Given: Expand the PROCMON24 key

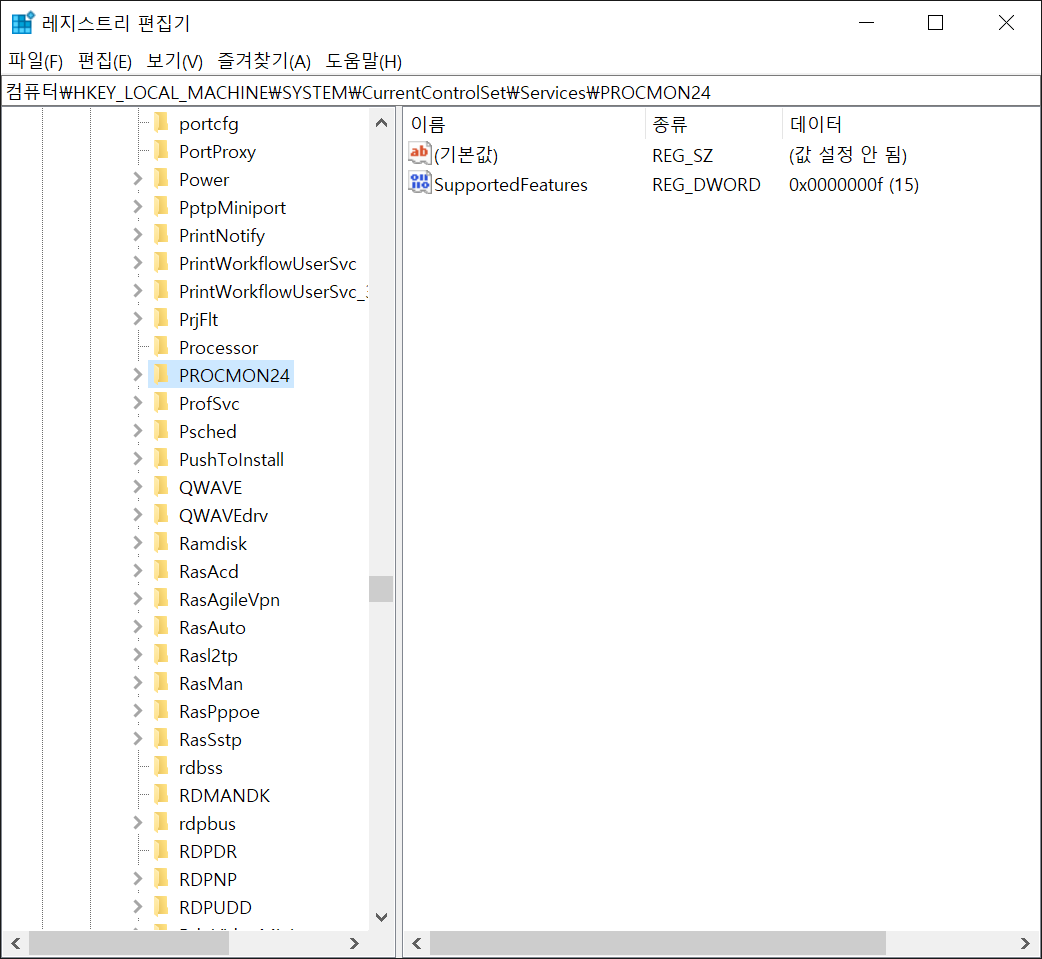Looking at the screenshot, I should tap(138, 375).
